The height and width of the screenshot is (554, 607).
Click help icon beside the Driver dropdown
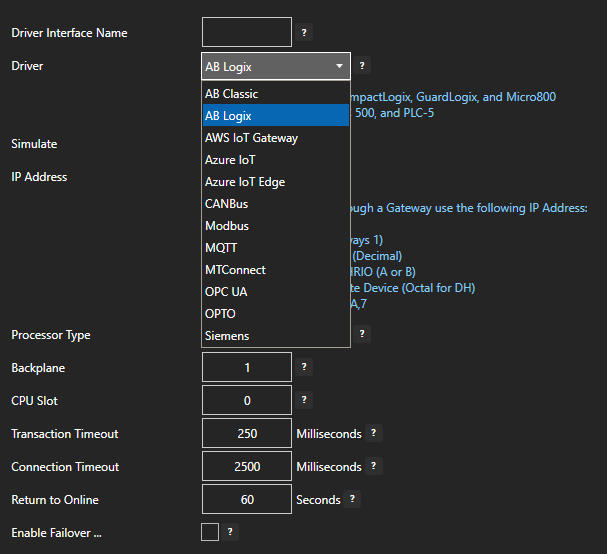point(362,66)
